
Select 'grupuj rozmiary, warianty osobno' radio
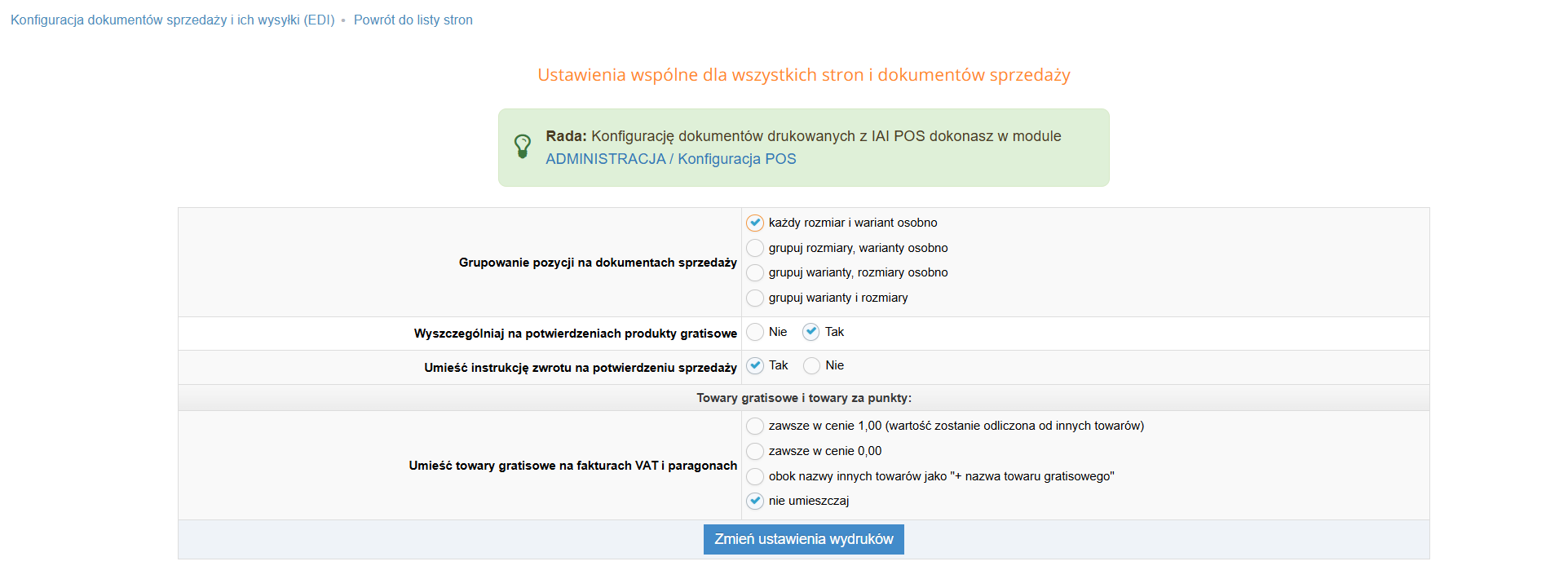click(755, 248)
